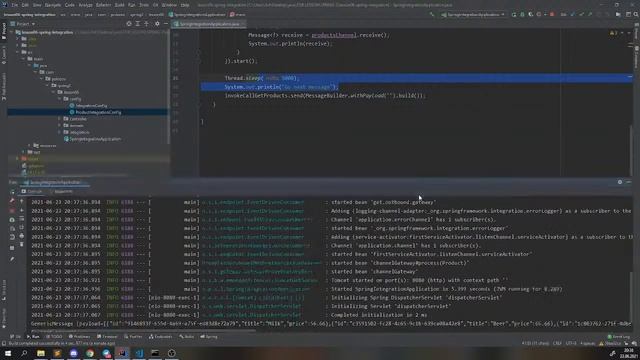Click 'Tomcat started on port(s)' log line
The height and width of the screenshot is (360, 640).
pyautogui.click(x=419, y=280)
